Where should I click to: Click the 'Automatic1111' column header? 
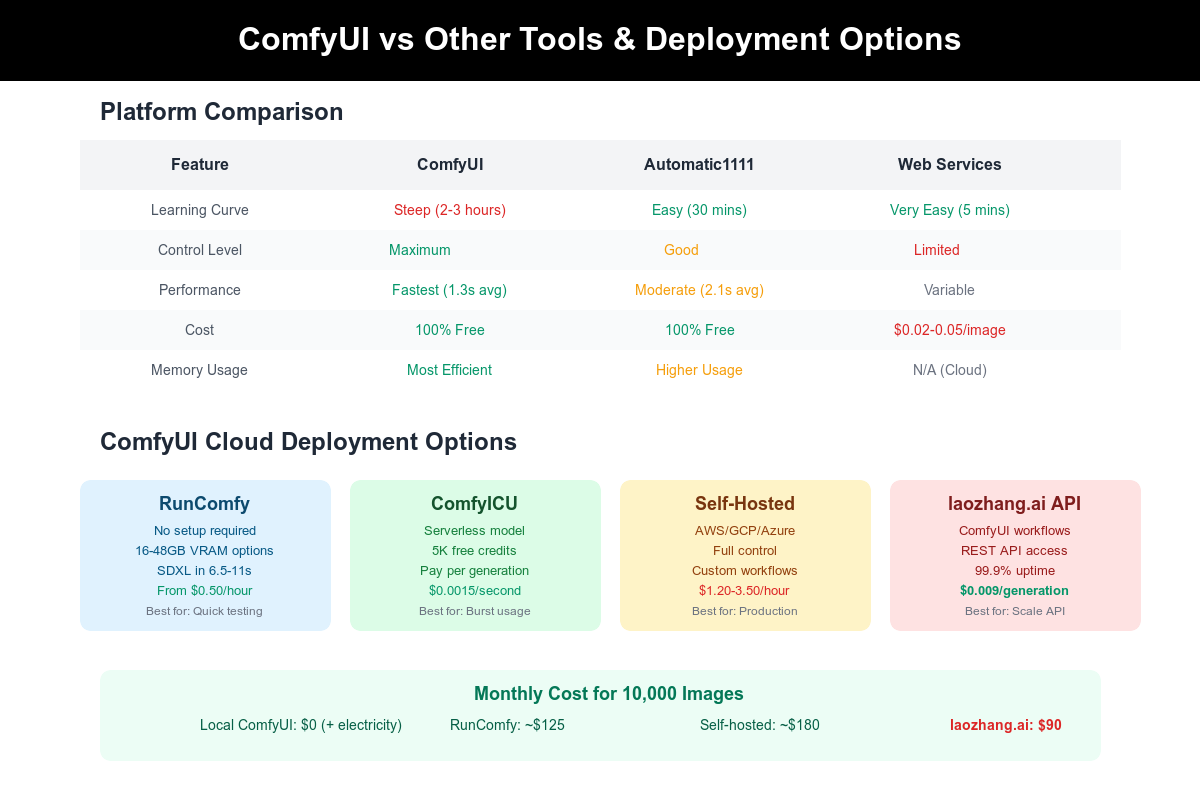(699, 164)
